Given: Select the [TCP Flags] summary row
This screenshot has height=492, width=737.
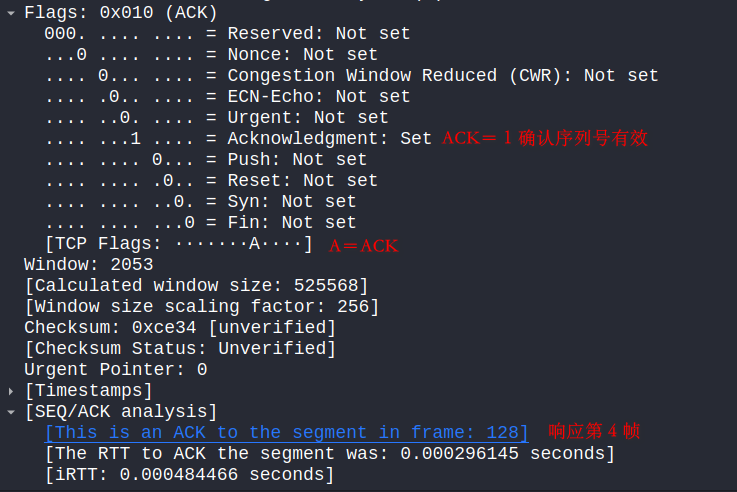Looking at the screenshot, I should 179,243.
